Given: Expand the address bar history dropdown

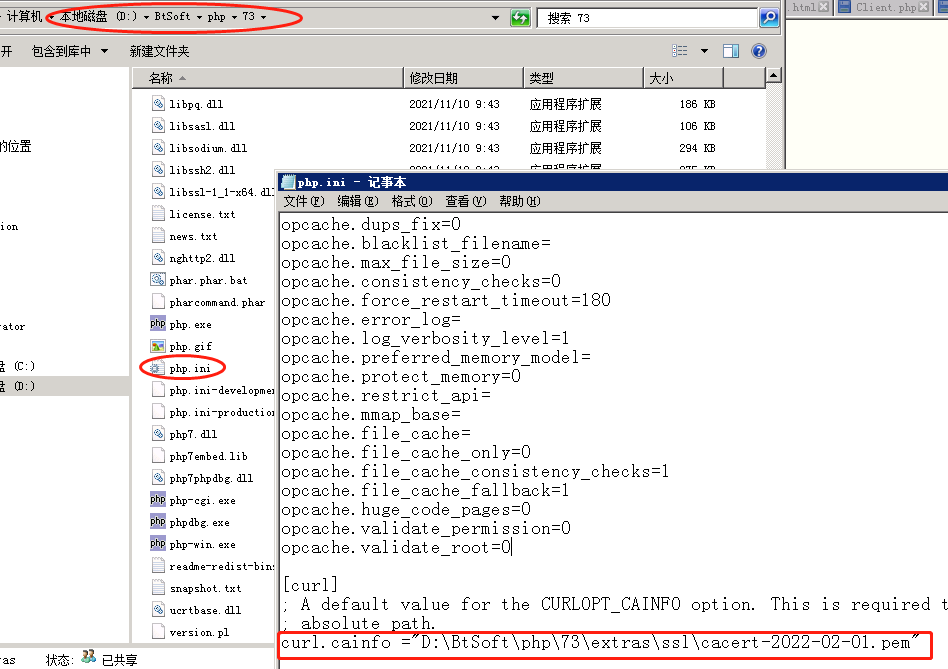Looking at the screenshot, I should 496,18.
